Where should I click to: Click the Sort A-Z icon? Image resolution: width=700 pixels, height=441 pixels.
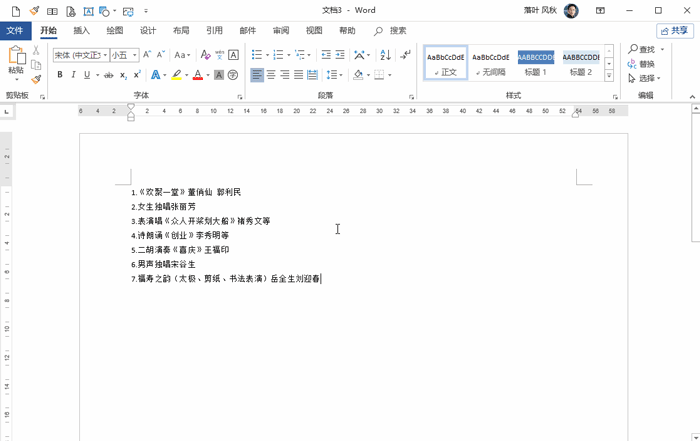[x=386, y=55]
